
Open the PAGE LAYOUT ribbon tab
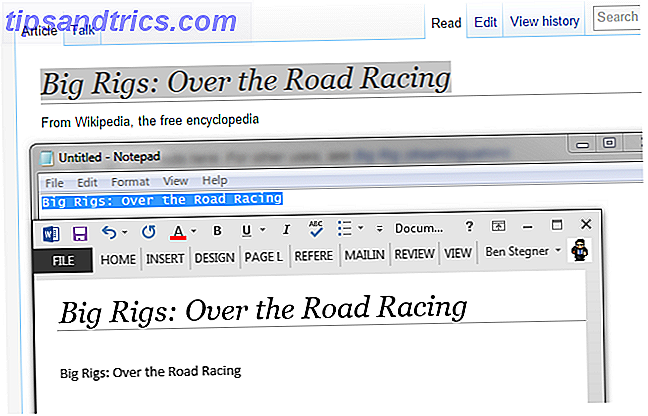point(264,257)
